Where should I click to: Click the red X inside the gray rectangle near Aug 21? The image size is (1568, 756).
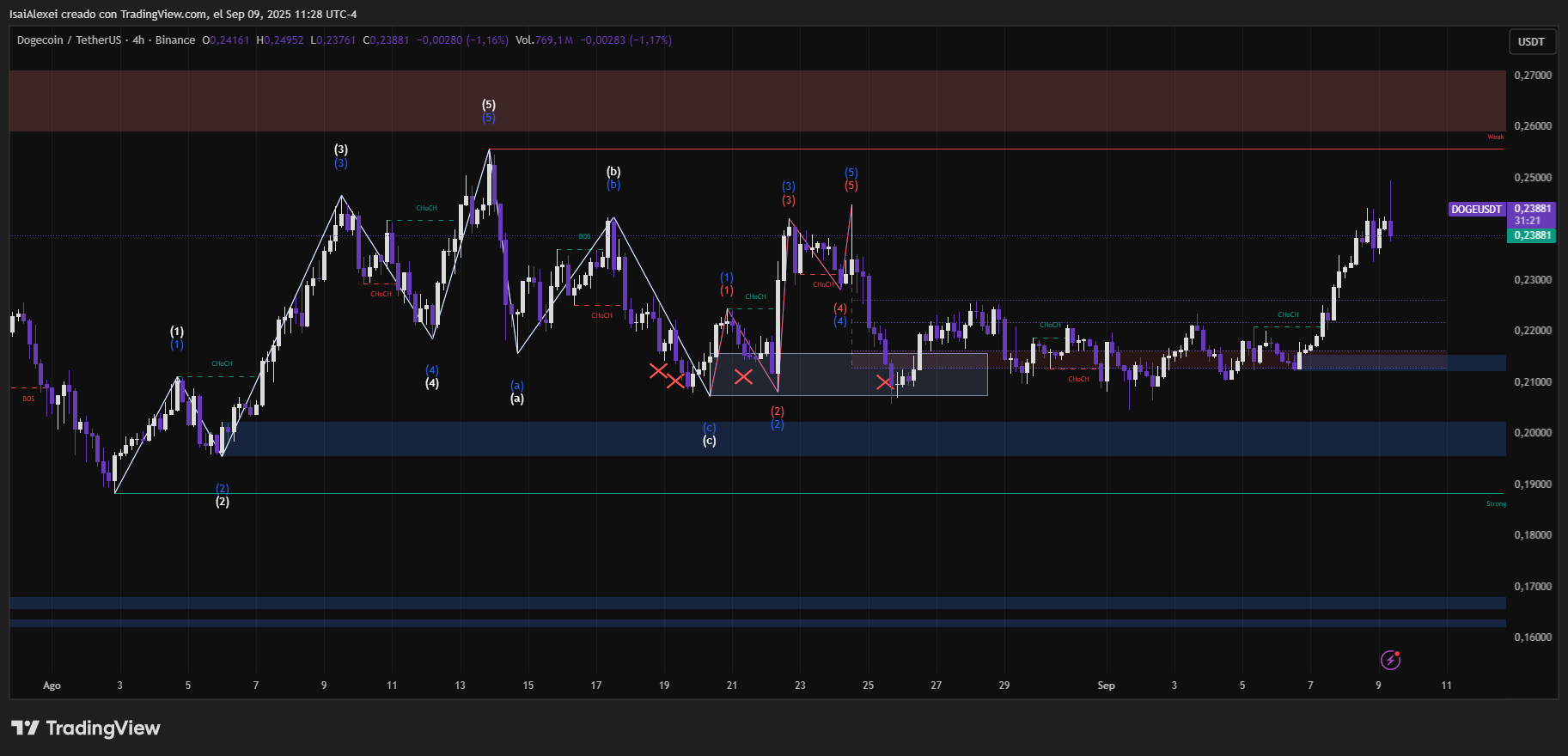pyautogui.click(x=743, y=376)
